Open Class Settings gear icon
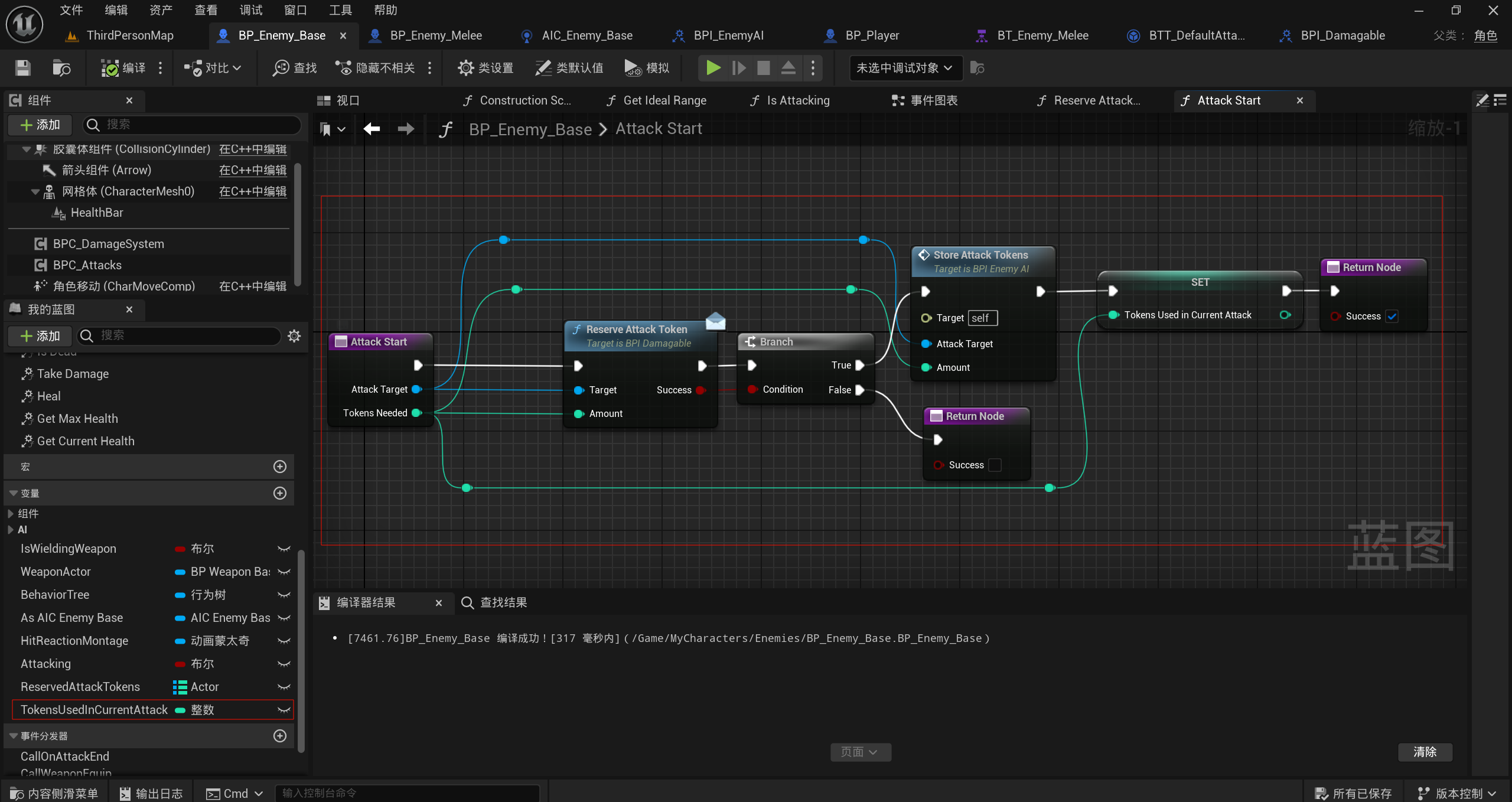This screenshot has width=1512, height=802. click(x=465, y=68)
